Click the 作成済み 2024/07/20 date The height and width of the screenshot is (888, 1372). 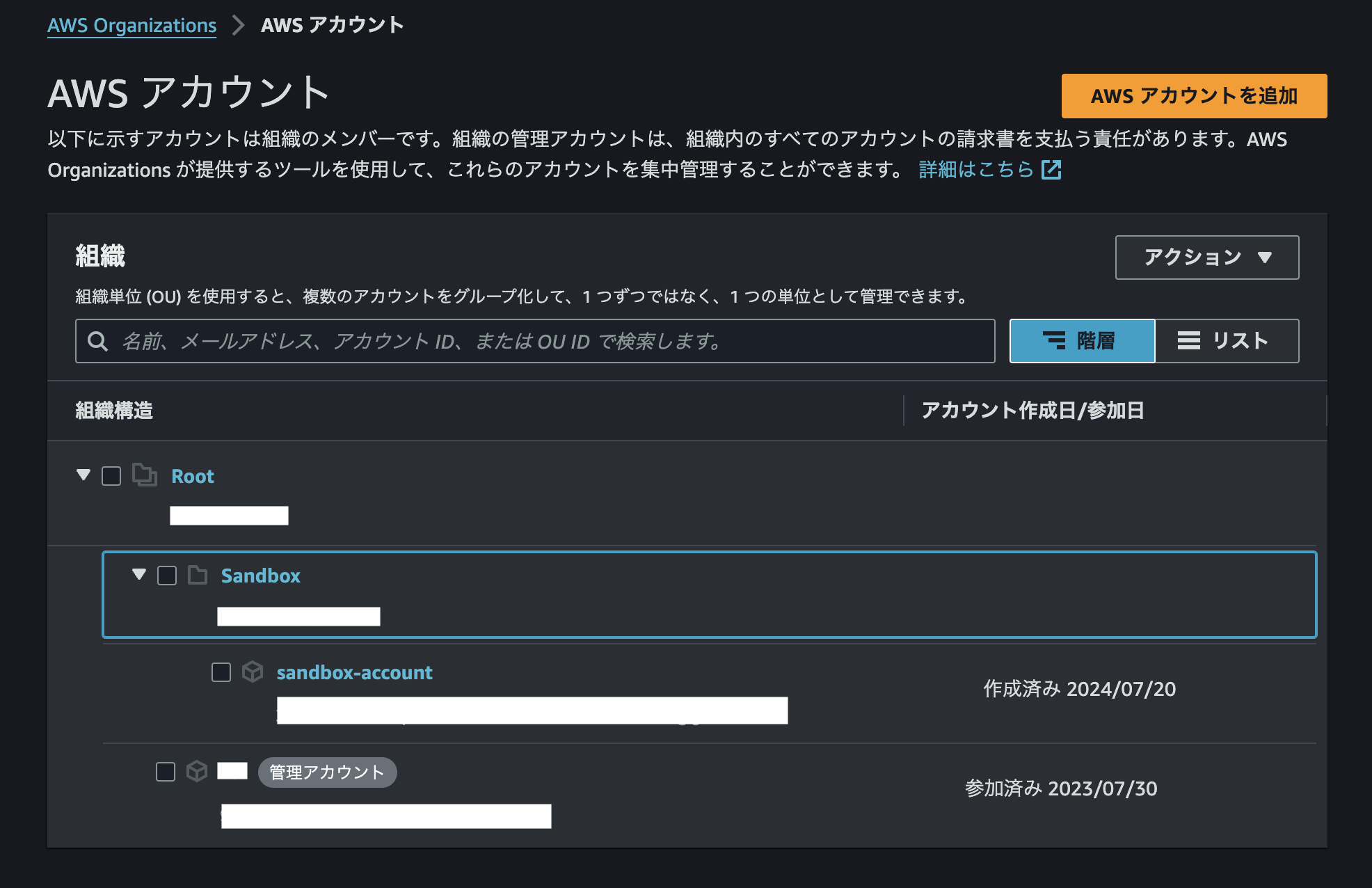(1080, 689)
